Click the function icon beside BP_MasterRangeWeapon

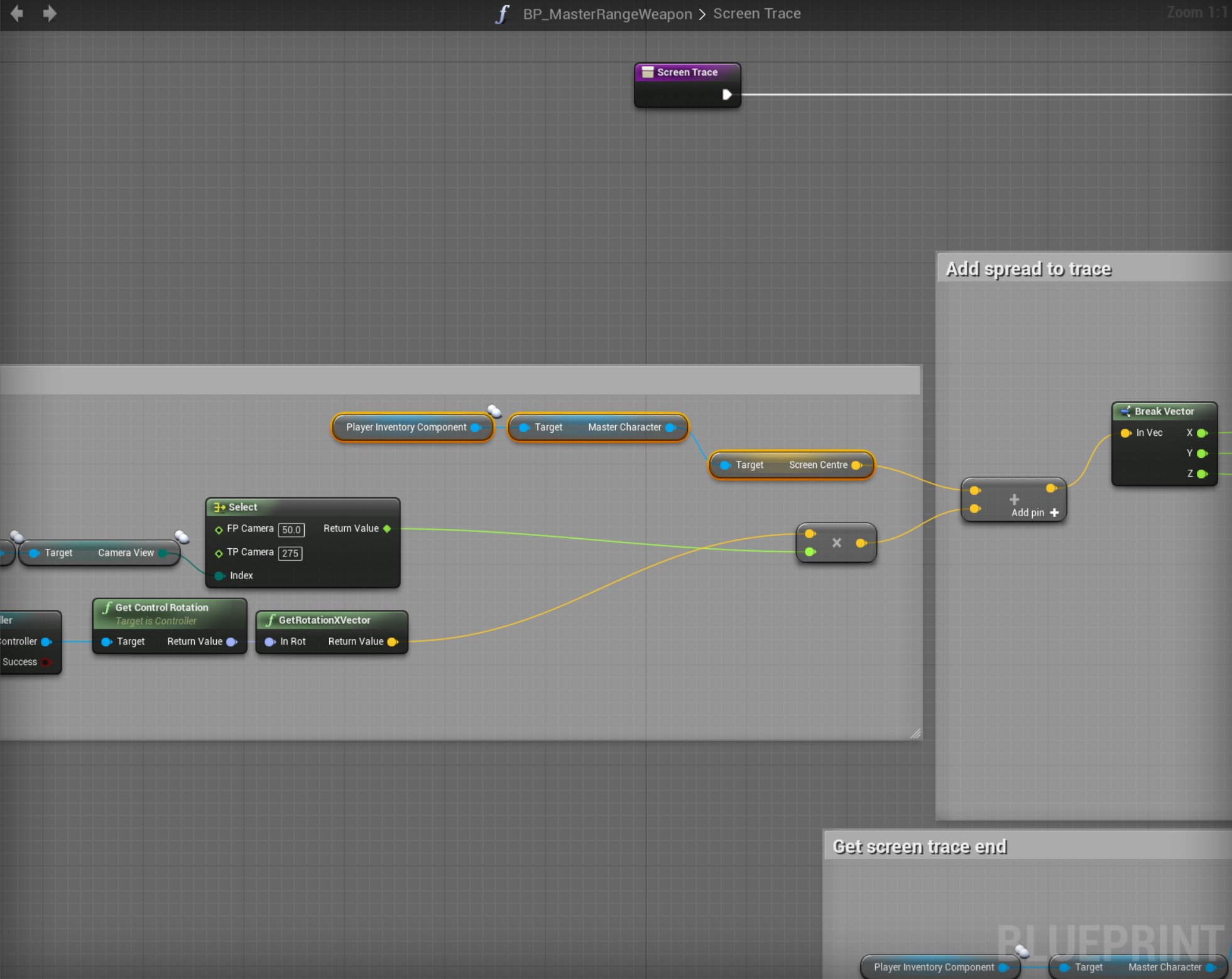502,14
